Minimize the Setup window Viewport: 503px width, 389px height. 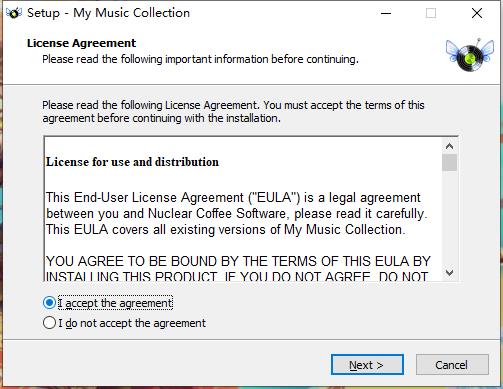pyautogui.click(x=386, y=13)
